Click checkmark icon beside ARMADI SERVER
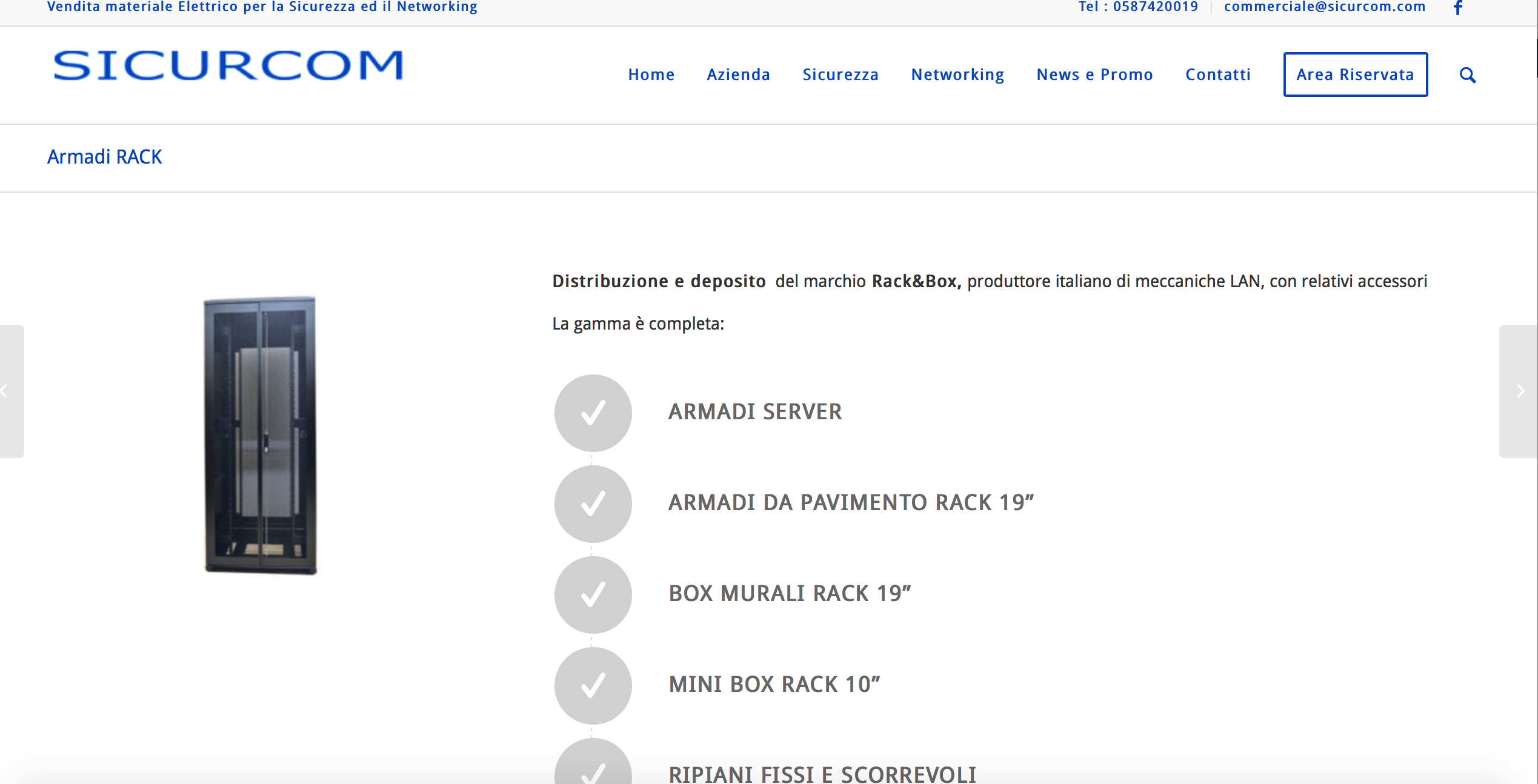Image resolution: width=1538 pixels, height=784 pixels. [x=593, y=413]
